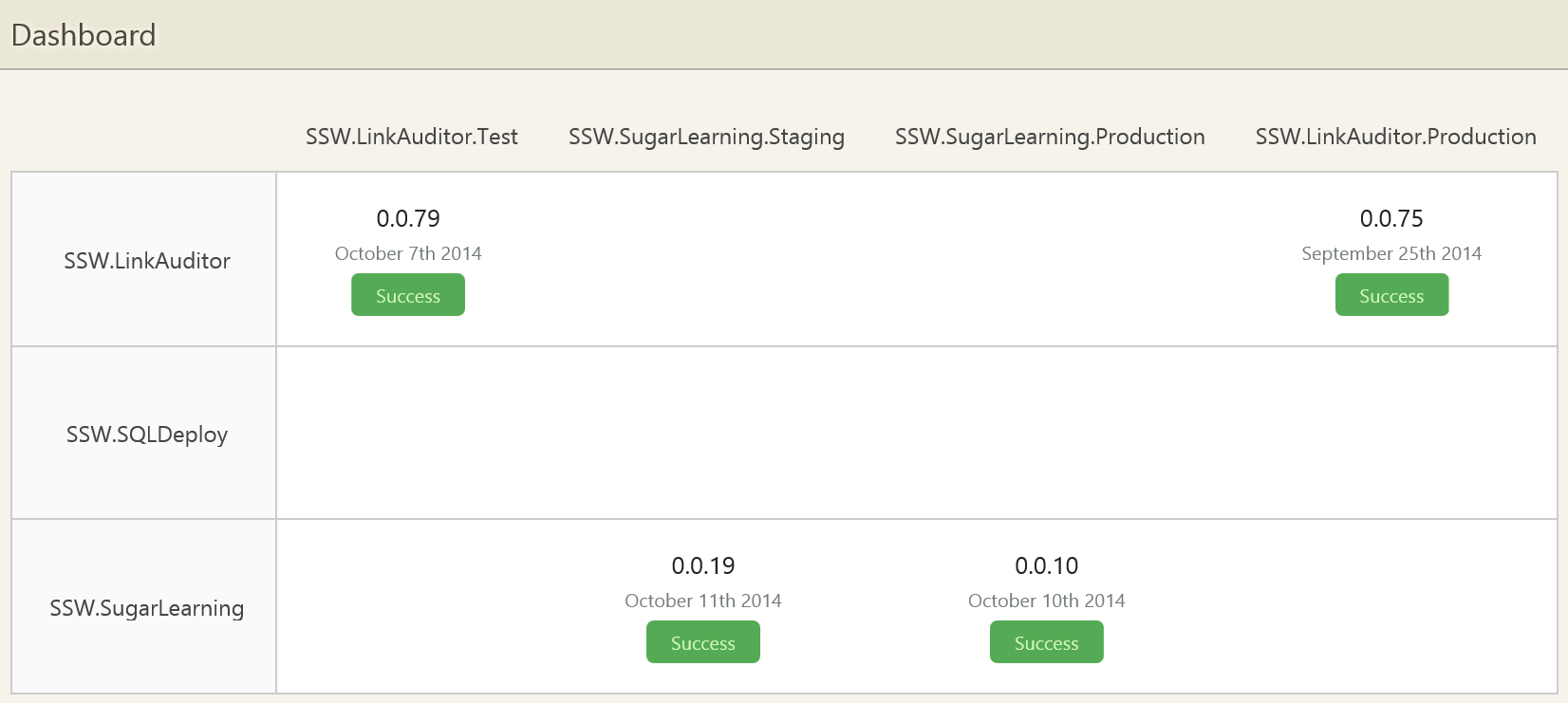The width and height of the screenshot is (1568, 703).
Task: Open the SSW.SQLDeploy project row label
Action: pyautogui.click(x=147, y=435)
